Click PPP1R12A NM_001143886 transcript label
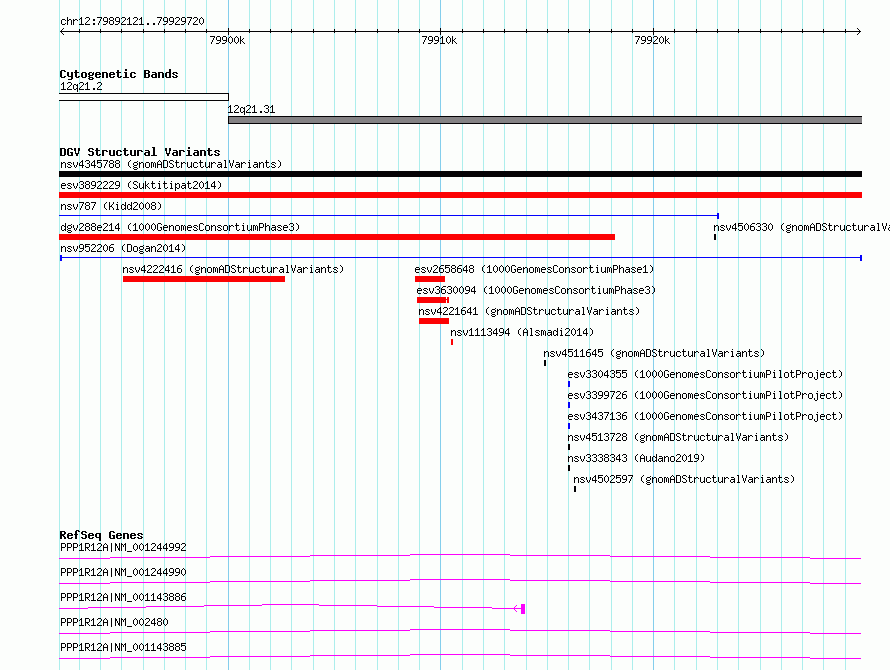The width and height of the screenshot is (890, 670). 123,597
